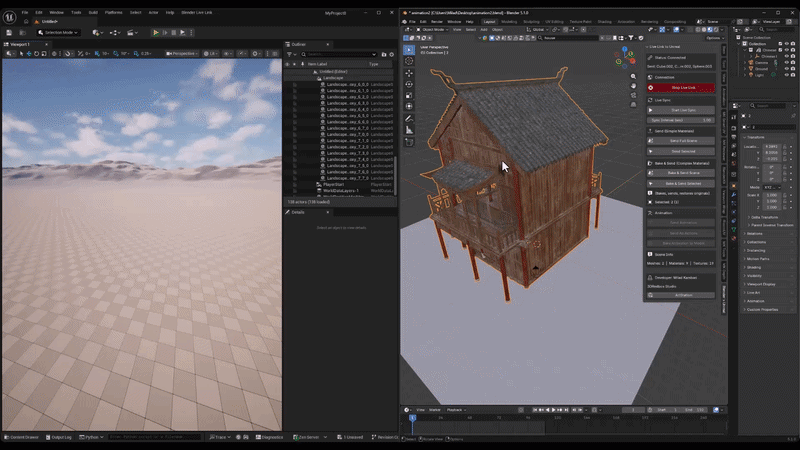Open Blender Modifiers wrench tab icon

734,194
